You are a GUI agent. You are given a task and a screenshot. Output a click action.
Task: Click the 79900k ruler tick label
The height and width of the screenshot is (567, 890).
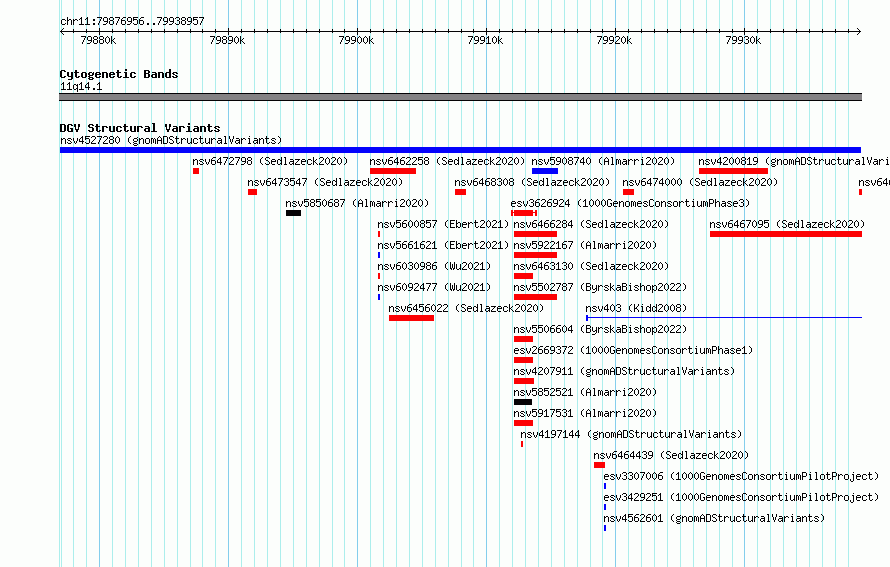356,40
